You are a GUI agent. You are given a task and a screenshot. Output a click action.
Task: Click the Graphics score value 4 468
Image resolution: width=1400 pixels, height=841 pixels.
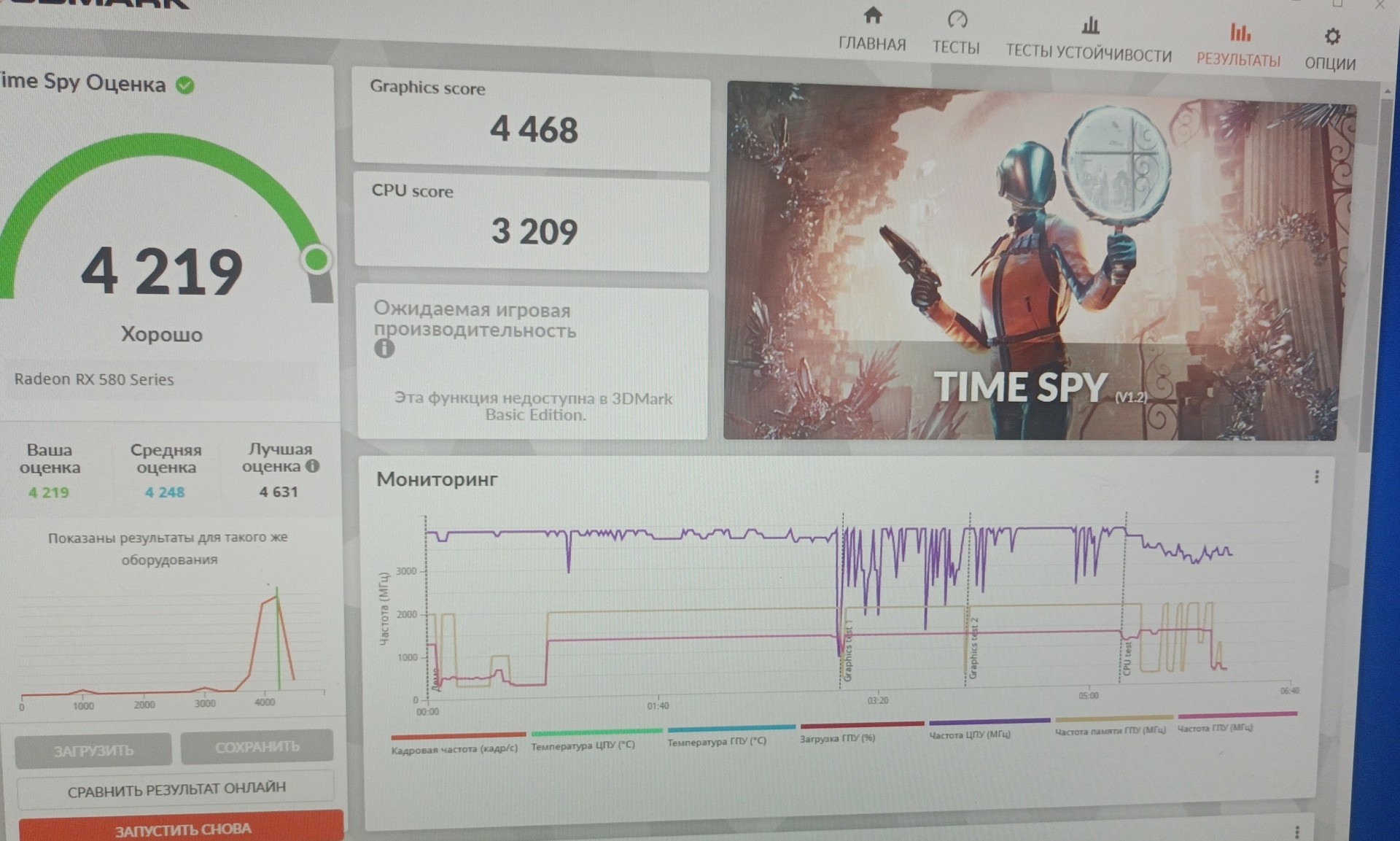point(534,130)
